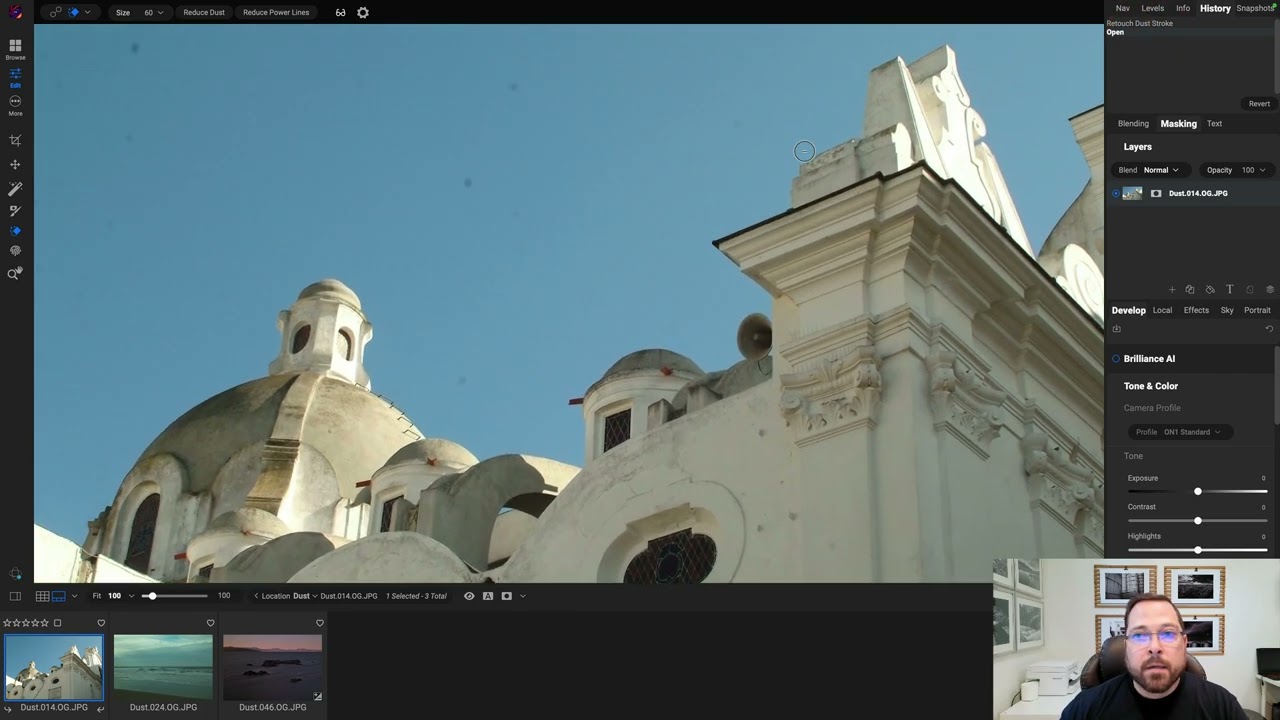The image size is (1280, 720).
Task: Toggle the side panel layout icon
Action: tap(15, 596)
